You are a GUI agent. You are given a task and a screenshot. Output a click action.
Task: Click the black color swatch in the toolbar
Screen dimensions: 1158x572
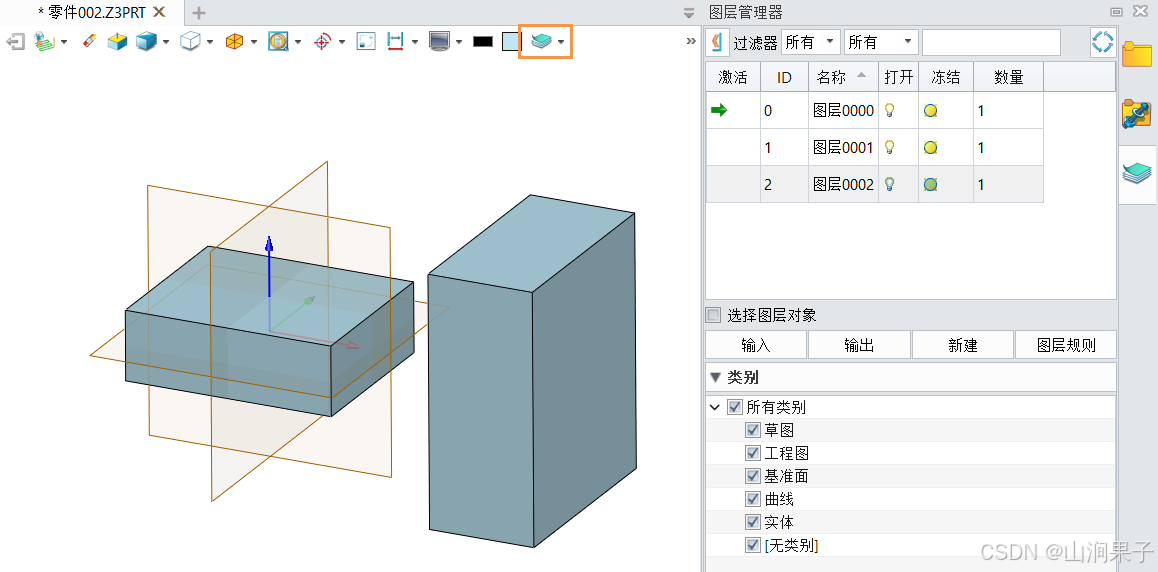pyautogui.click(x=483, y=42)
